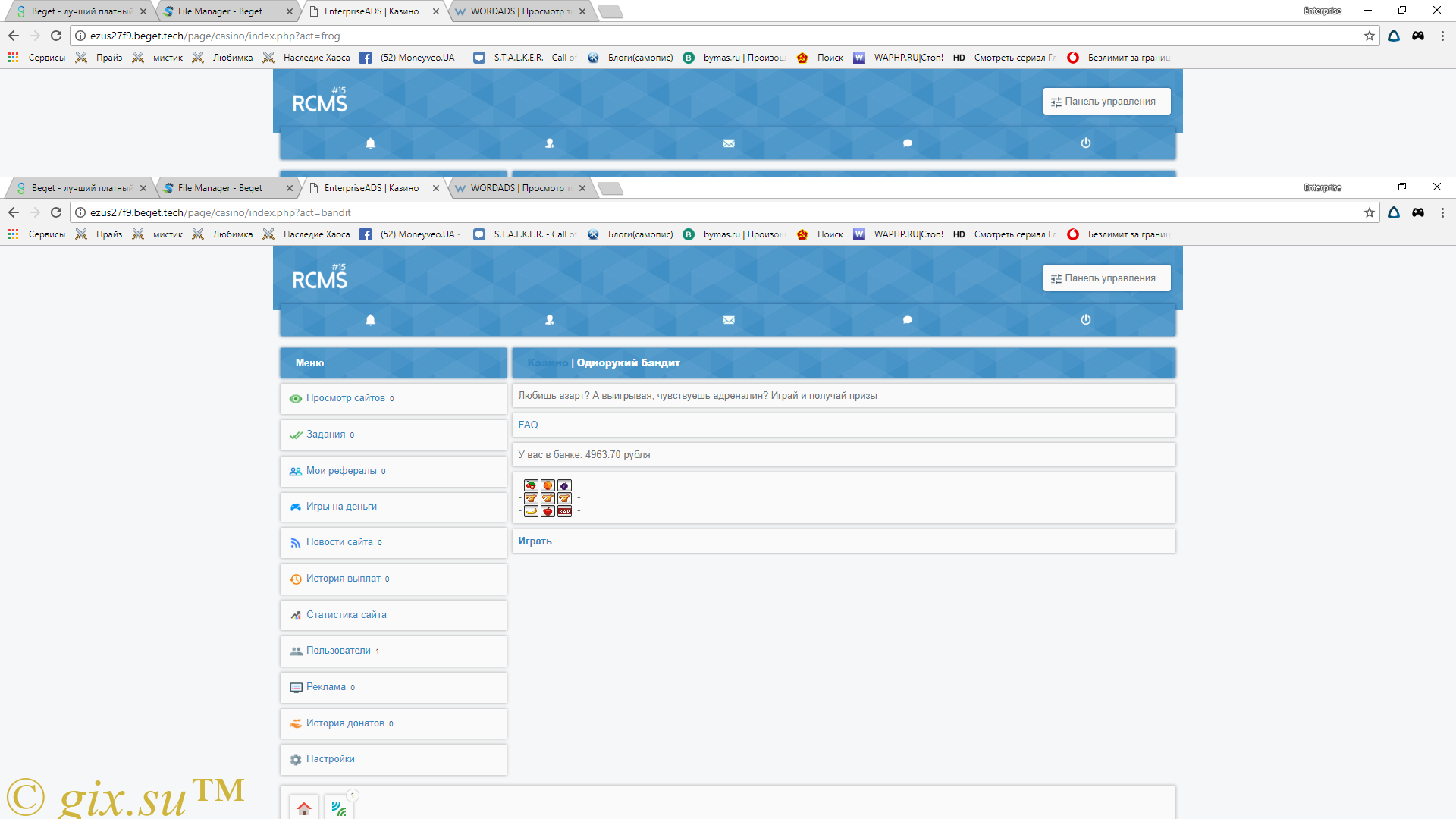Open the FAQ link
Image resolution: width=1456 pixels, height=819 pixels.
pos(528,425)
